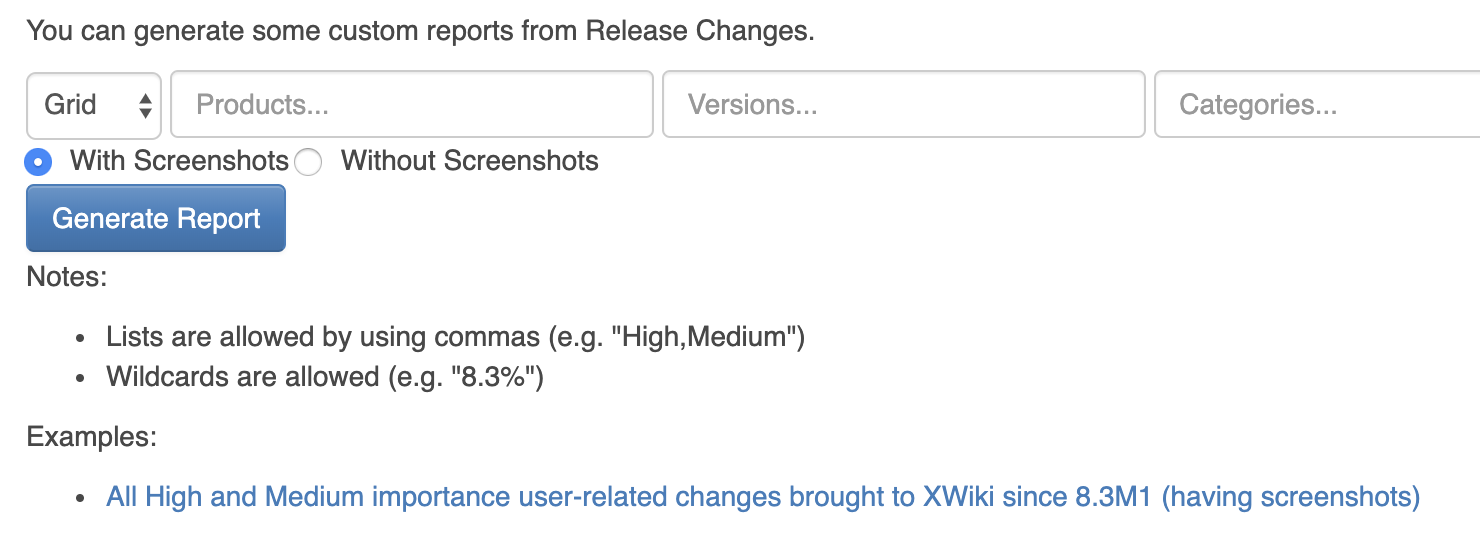Click the 'Examples:' heading text
Image resolution: width=1480 pixels, height=534 pixels.
pos(92,437)
